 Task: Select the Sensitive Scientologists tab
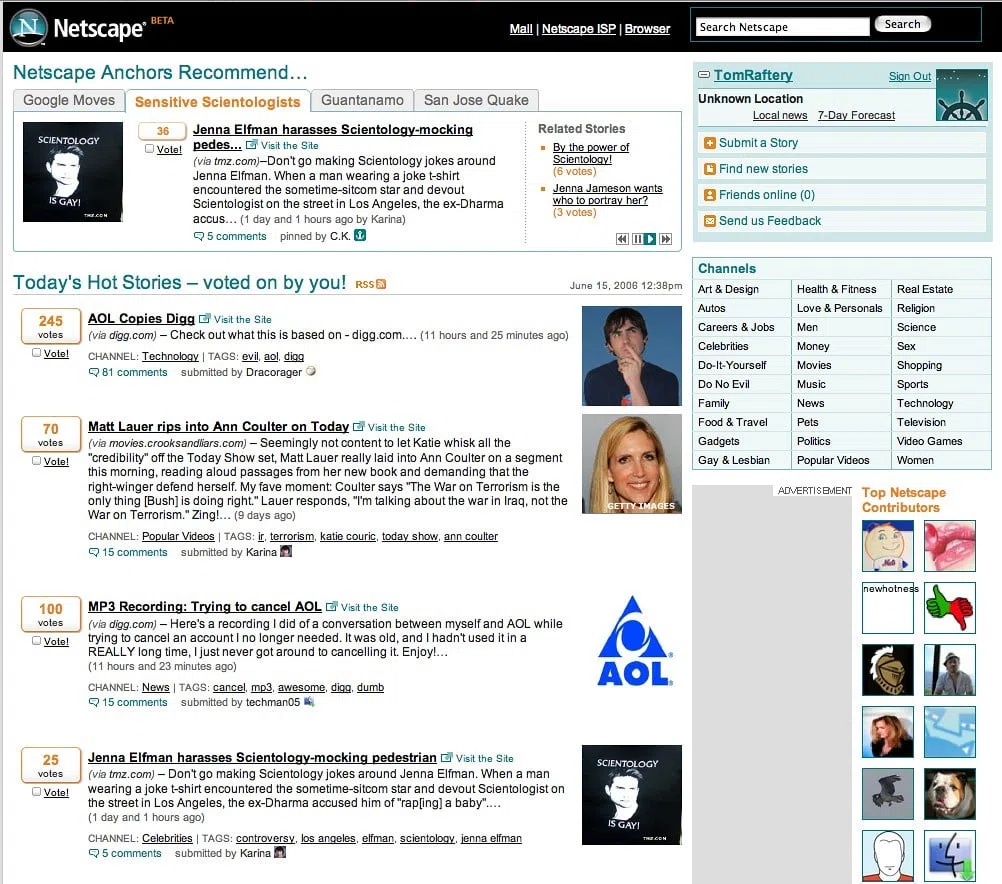[217, 102]
